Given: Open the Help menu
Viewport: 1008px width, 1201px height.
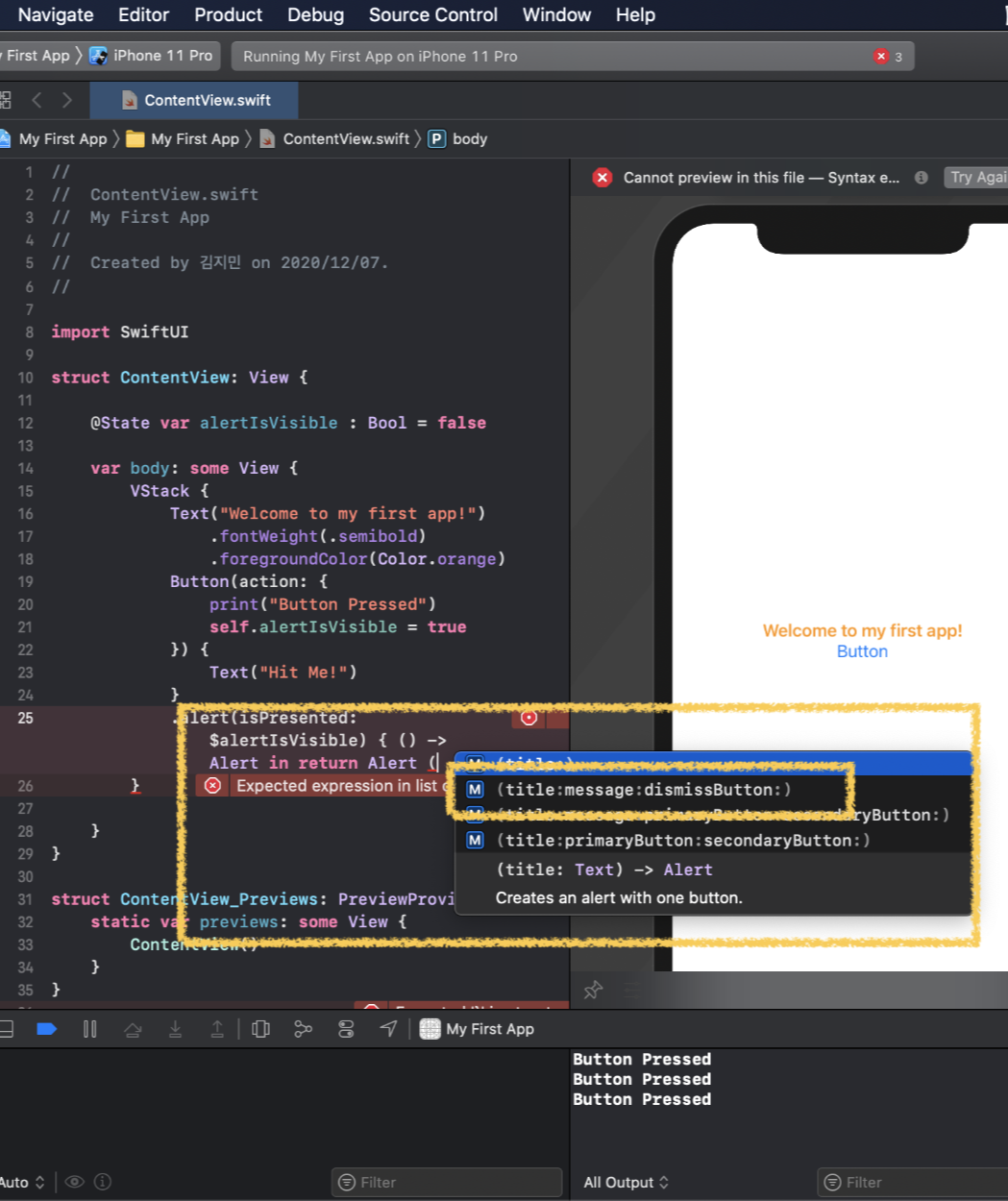Looking at the screenshot, I should click(x=635, y=14).
